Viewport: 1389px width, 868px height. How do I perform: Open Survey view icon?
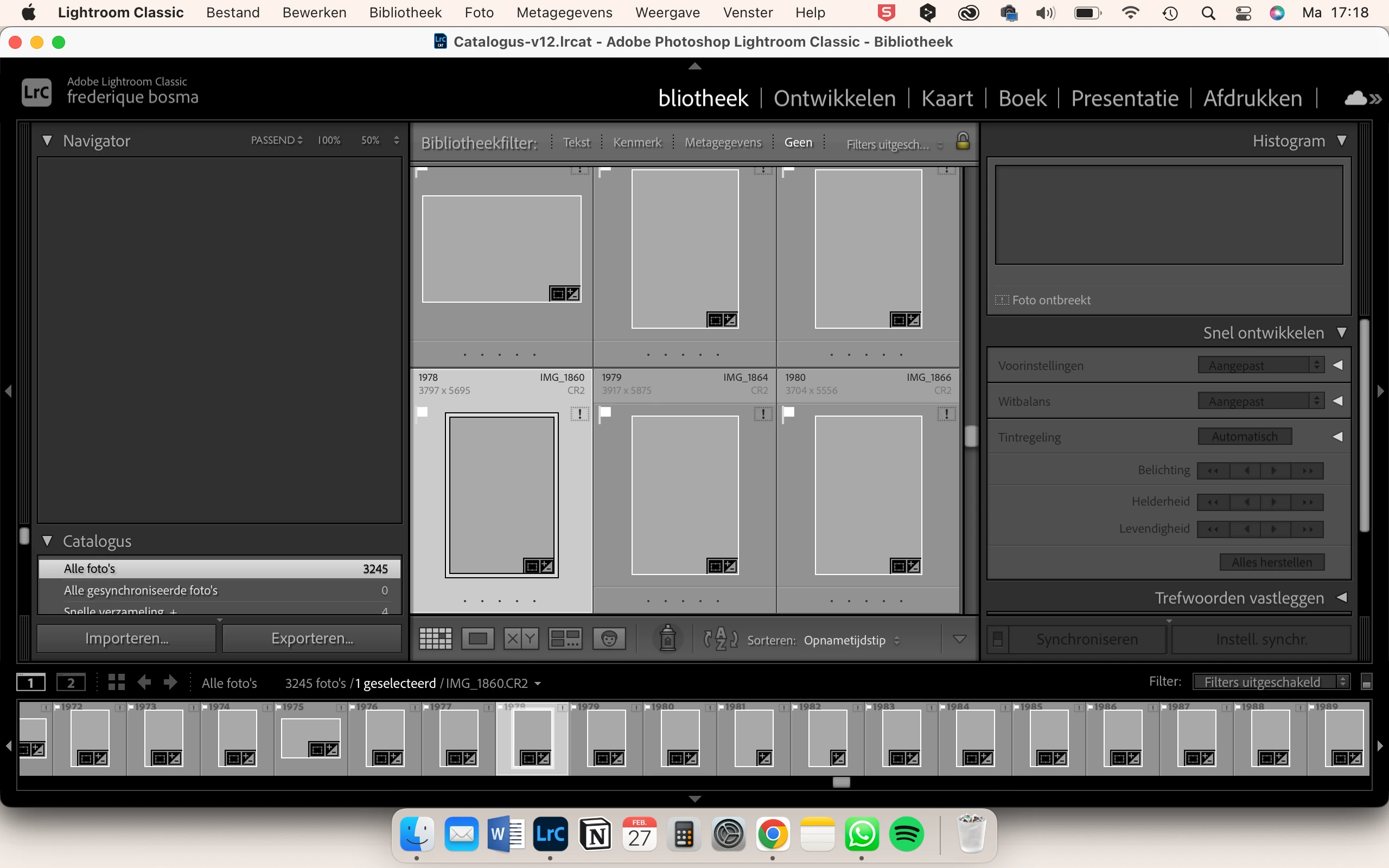[x=565, y=639]
